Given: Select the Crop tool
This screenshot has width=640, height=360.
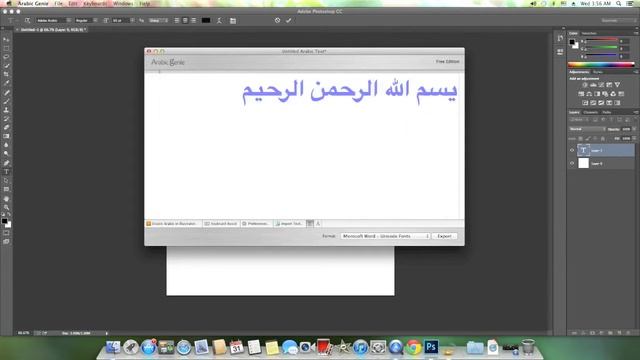Looking at the screenshot, I should pyautogui.click(x=6, y=74).
